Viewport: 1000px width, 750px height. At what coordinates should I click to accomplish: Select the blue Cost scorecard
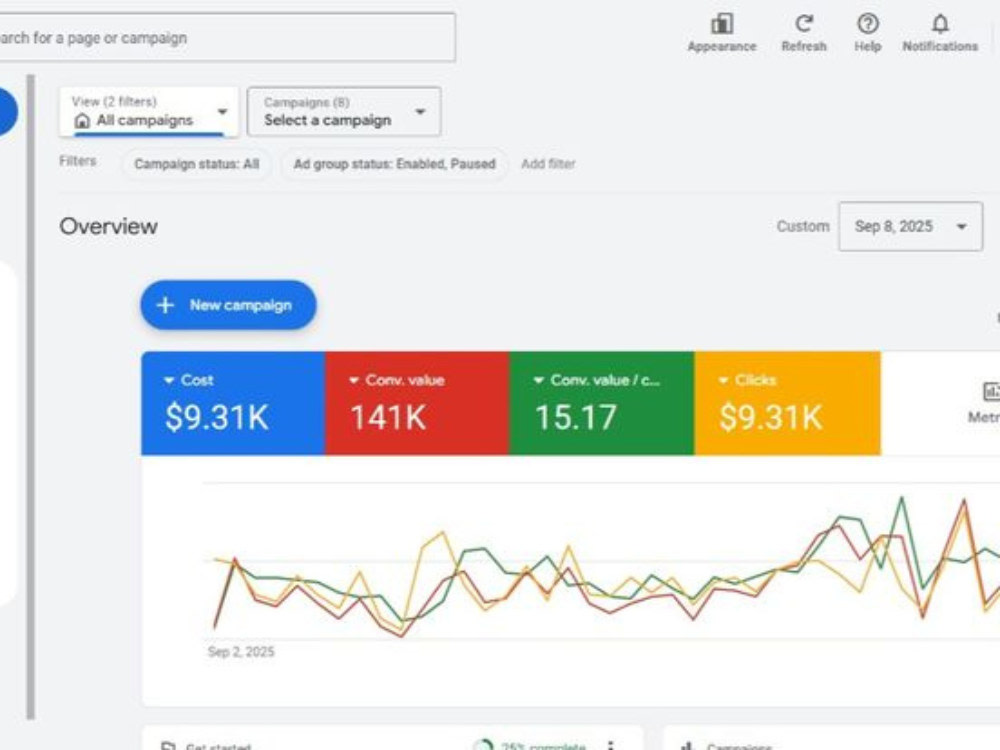[x=233, y=403]
